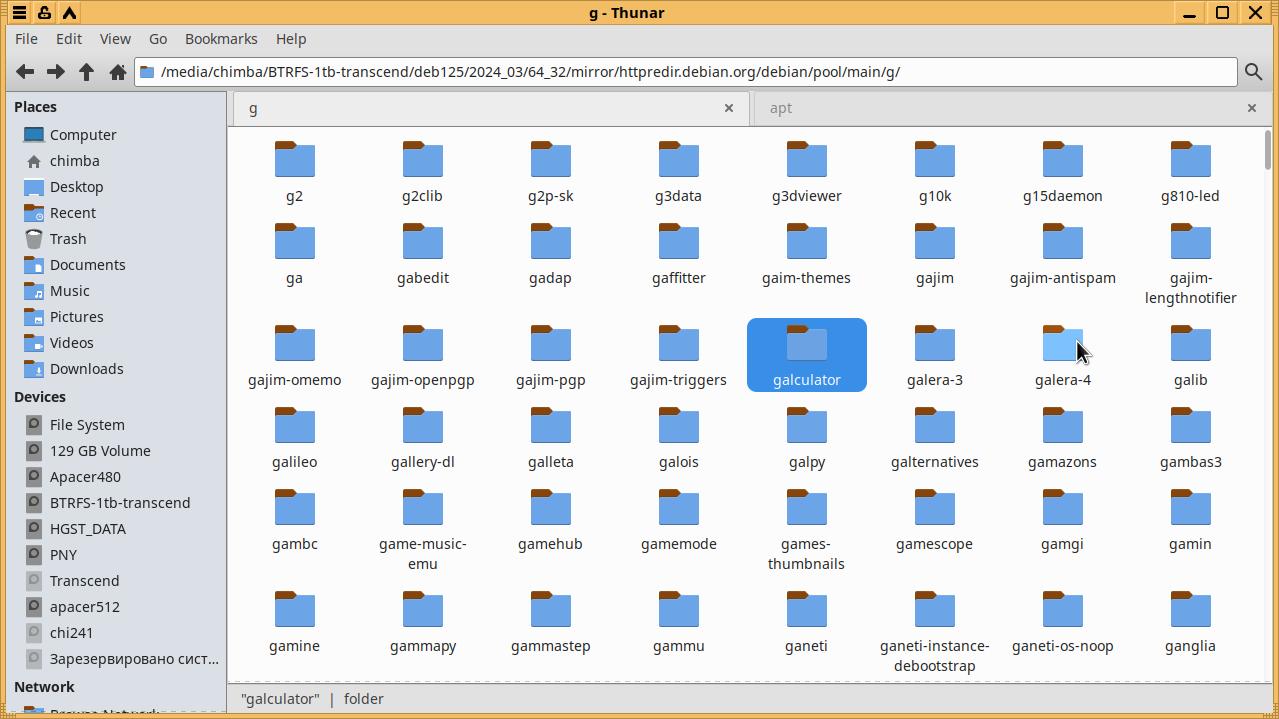This screenshot has width=1279, height=719.
Task: Select the gammastep folder icon
Action: [551, 610]
